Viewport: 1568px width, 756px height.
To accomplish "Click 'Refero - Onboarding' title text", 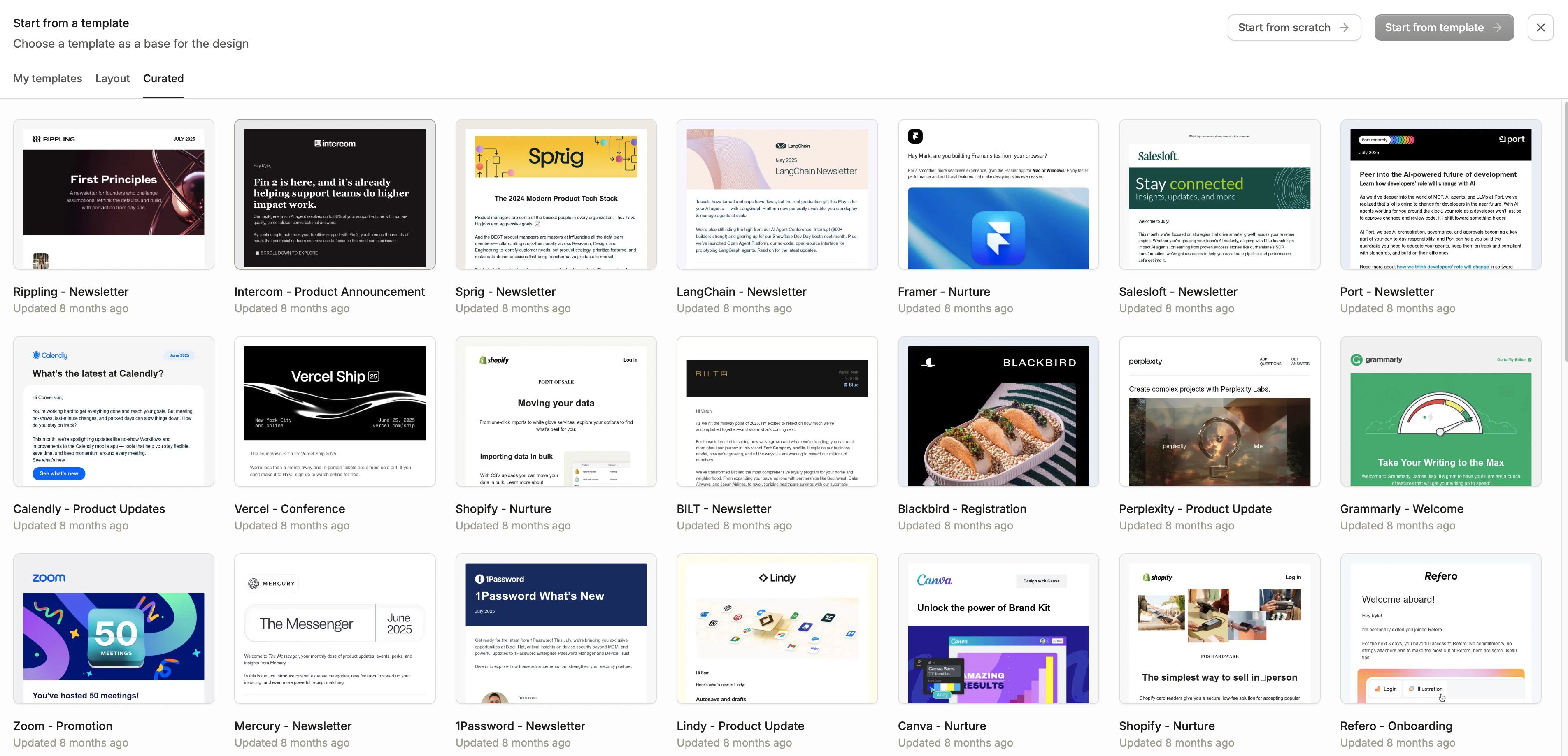I will (x=1396, y=726).
